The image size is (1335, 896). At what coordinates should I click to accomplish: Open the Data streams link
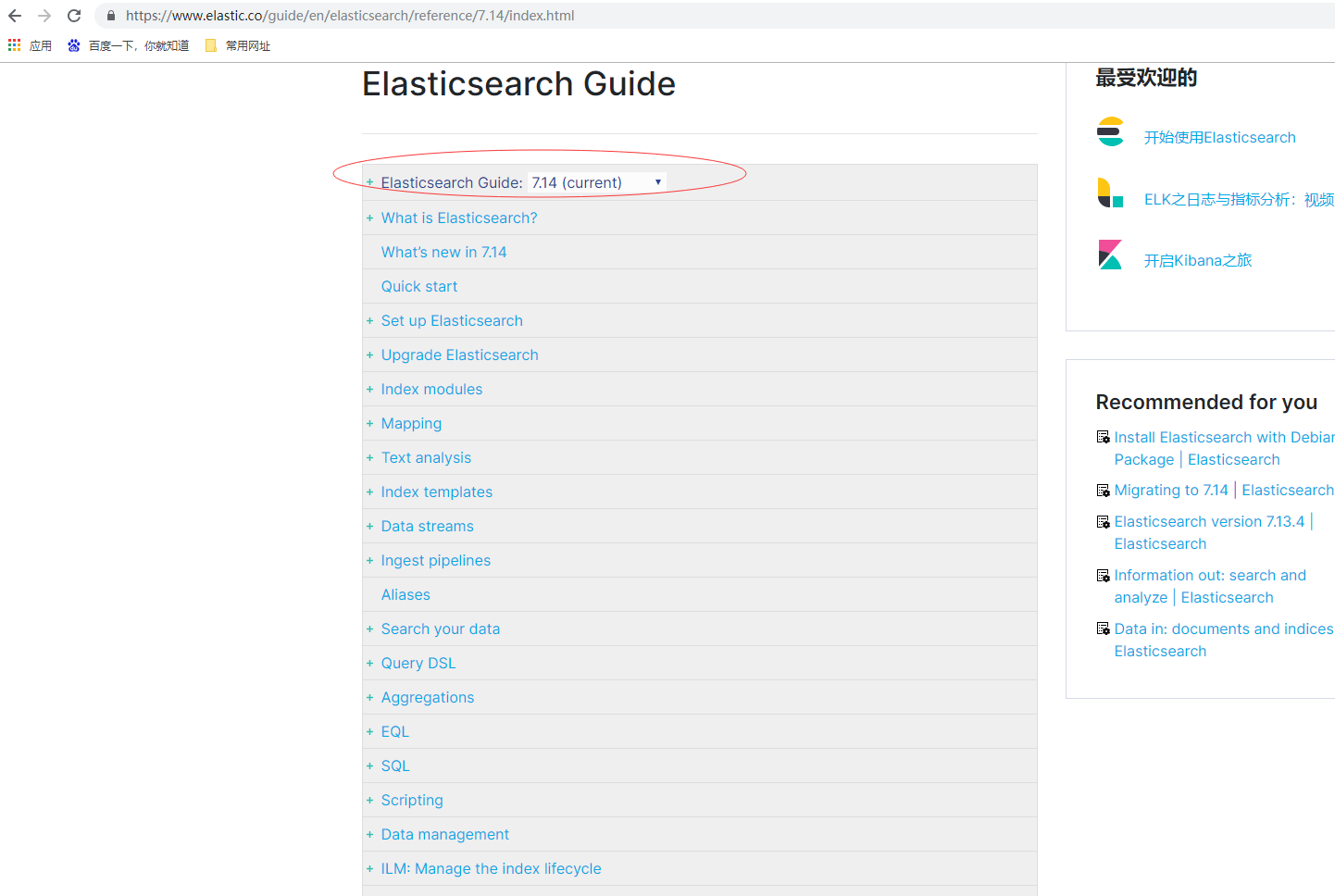point(427,526)
